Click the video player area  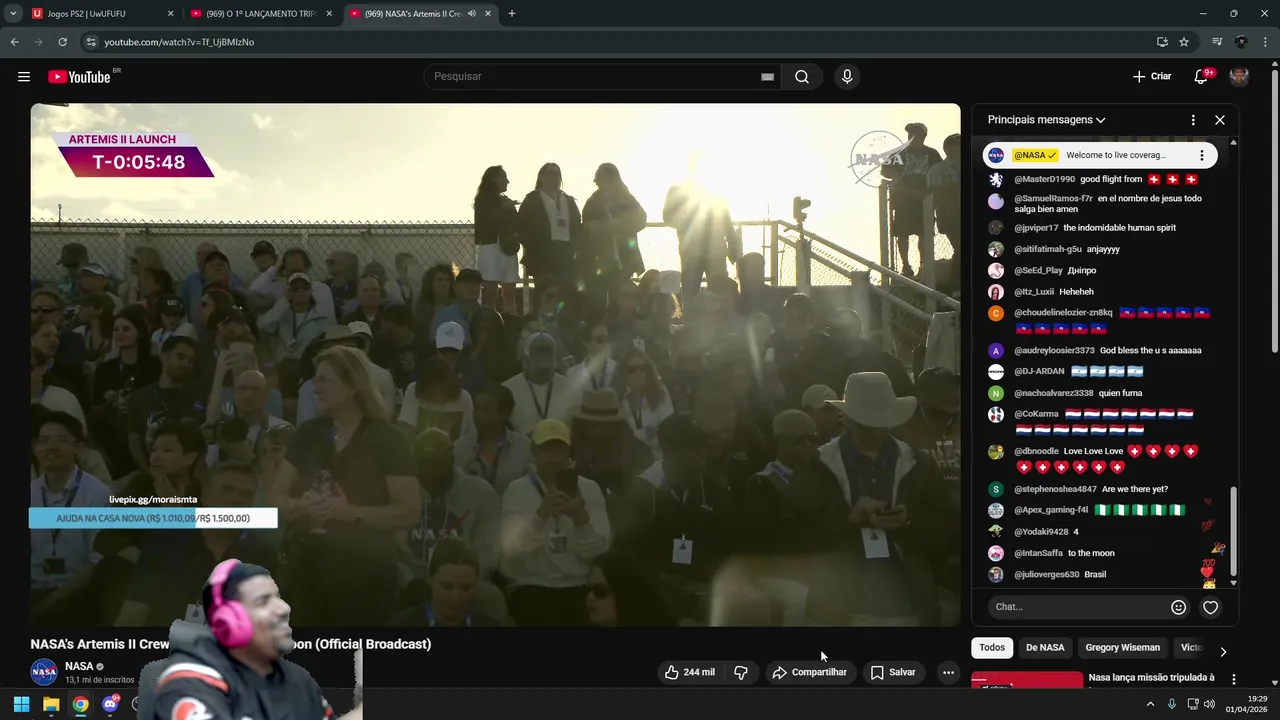[495, 365]
